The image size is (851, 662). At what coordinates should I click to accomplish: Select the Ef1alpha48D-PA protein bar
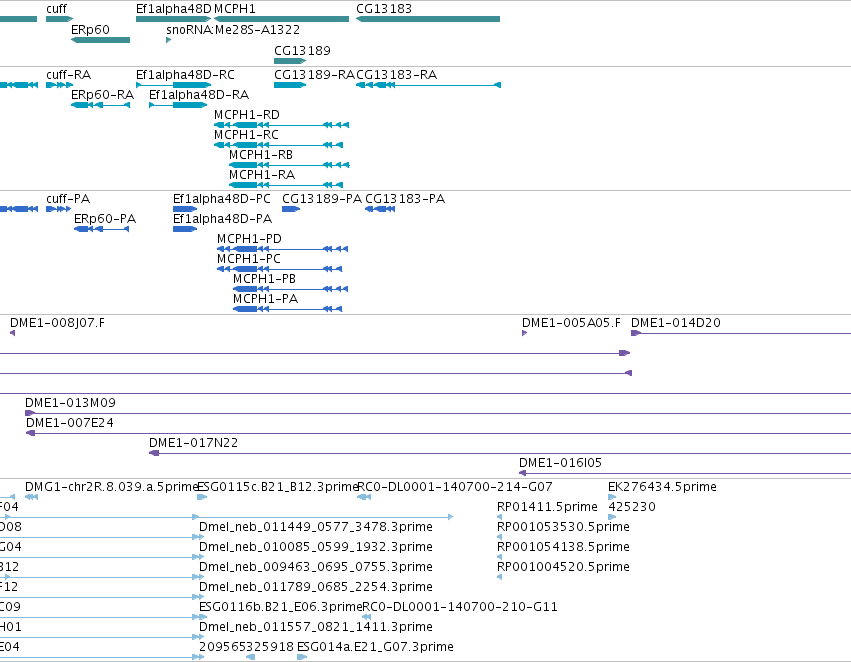coord(185,229)
